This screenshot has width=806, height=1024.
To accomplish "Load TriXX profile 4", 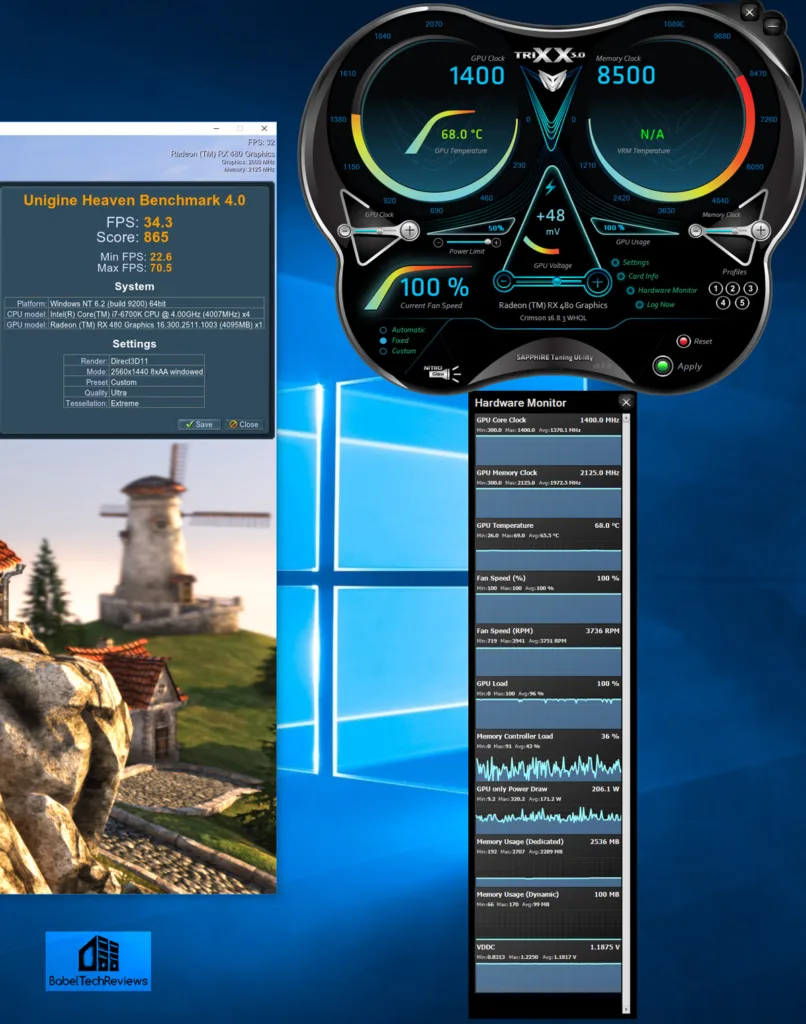I will tap(723, 302).
